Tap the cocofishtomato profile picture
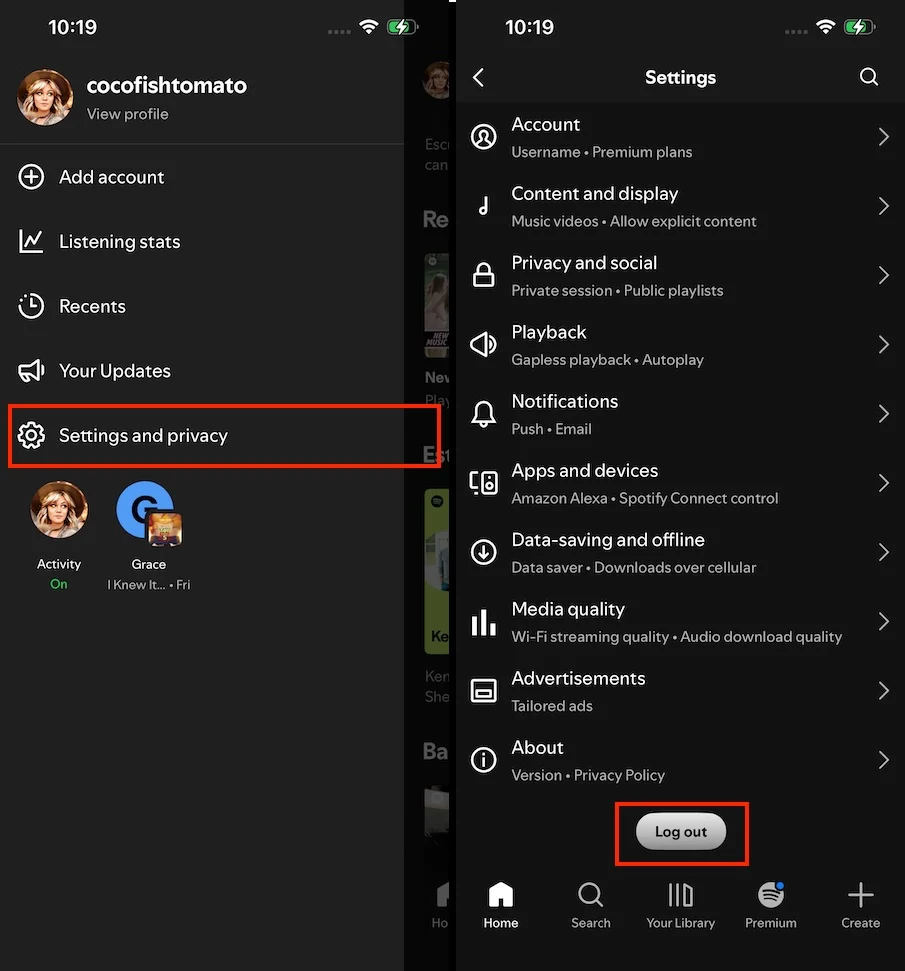 point(45,97)
